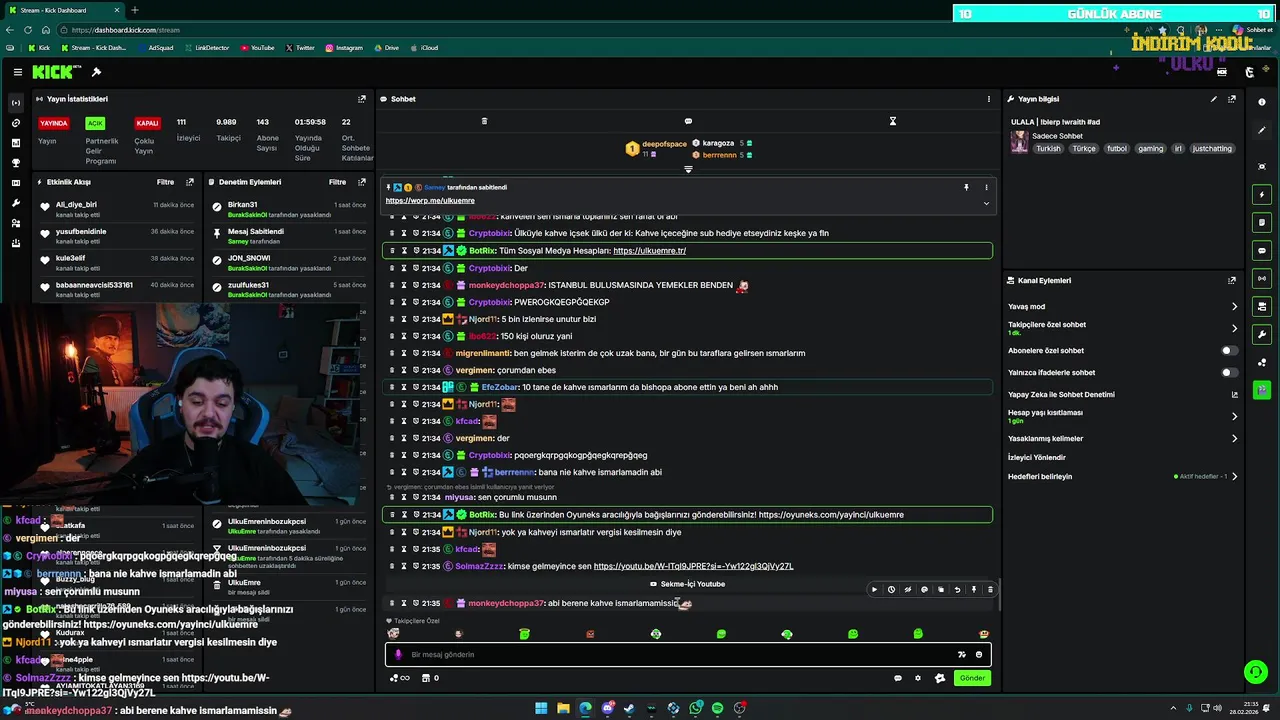This screenshot has height=720, width=1280.
Task: Open the download tray icon in left sidebar
Action: tap(16, 243)
